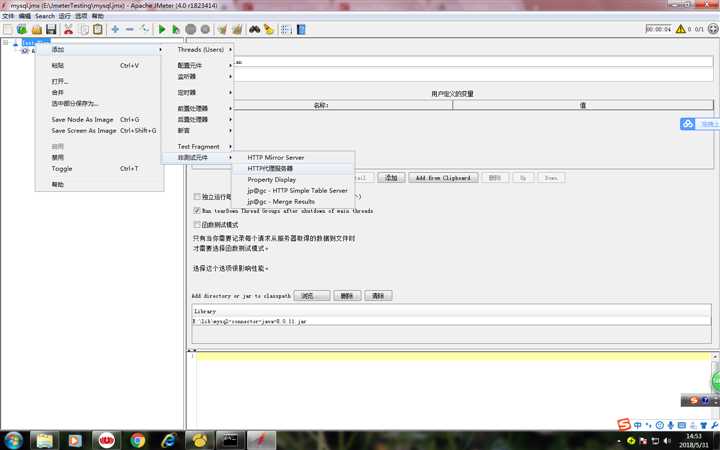Open the 选项 menu in menu bar

pos(81,16)
